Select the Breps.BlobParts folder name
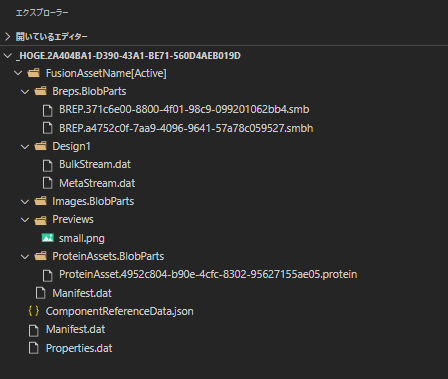The height and width of the screenshot is (379, 448). click(89, 91)
